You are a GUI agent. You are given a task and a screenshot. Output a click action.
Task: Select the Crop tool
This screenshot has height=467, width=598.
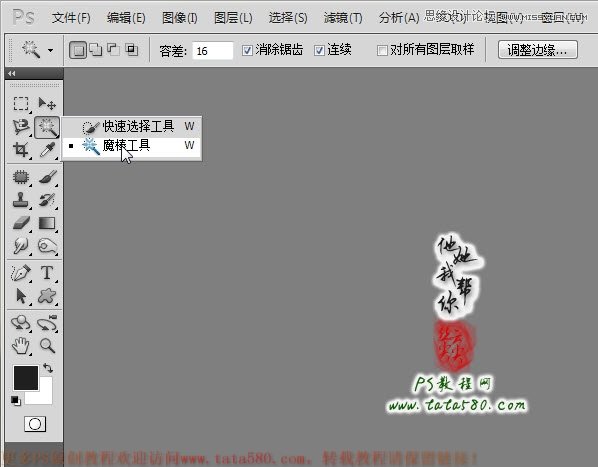click(x=21, y=149)
